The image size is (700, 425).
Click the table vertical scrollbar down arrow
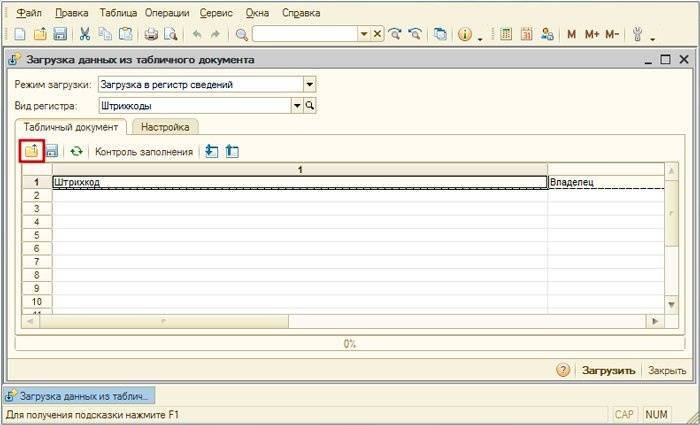tap(672, 304)
